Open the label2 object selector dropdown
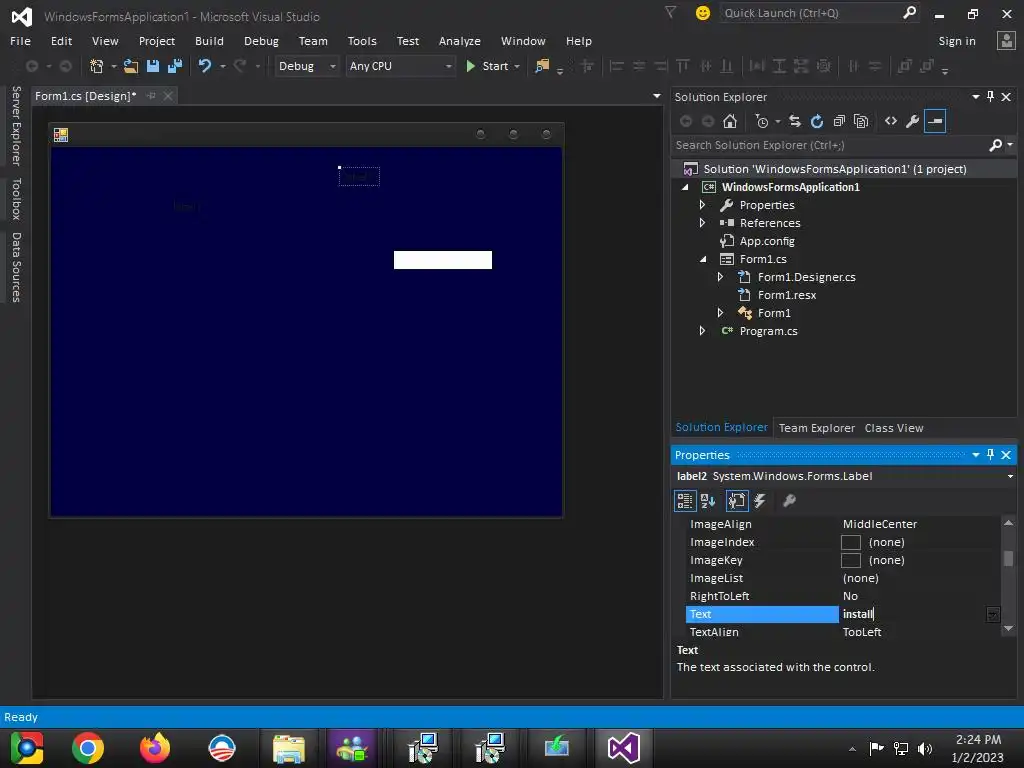 pos(1010,476)
